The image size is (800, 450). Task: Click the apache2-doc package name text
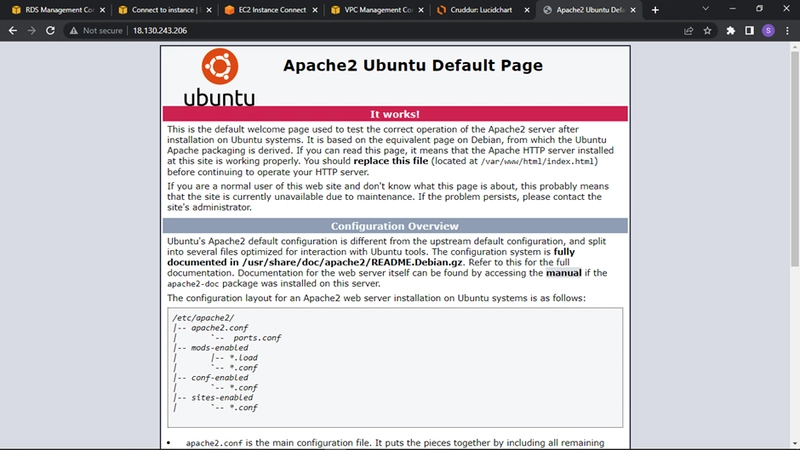point(193,284)
